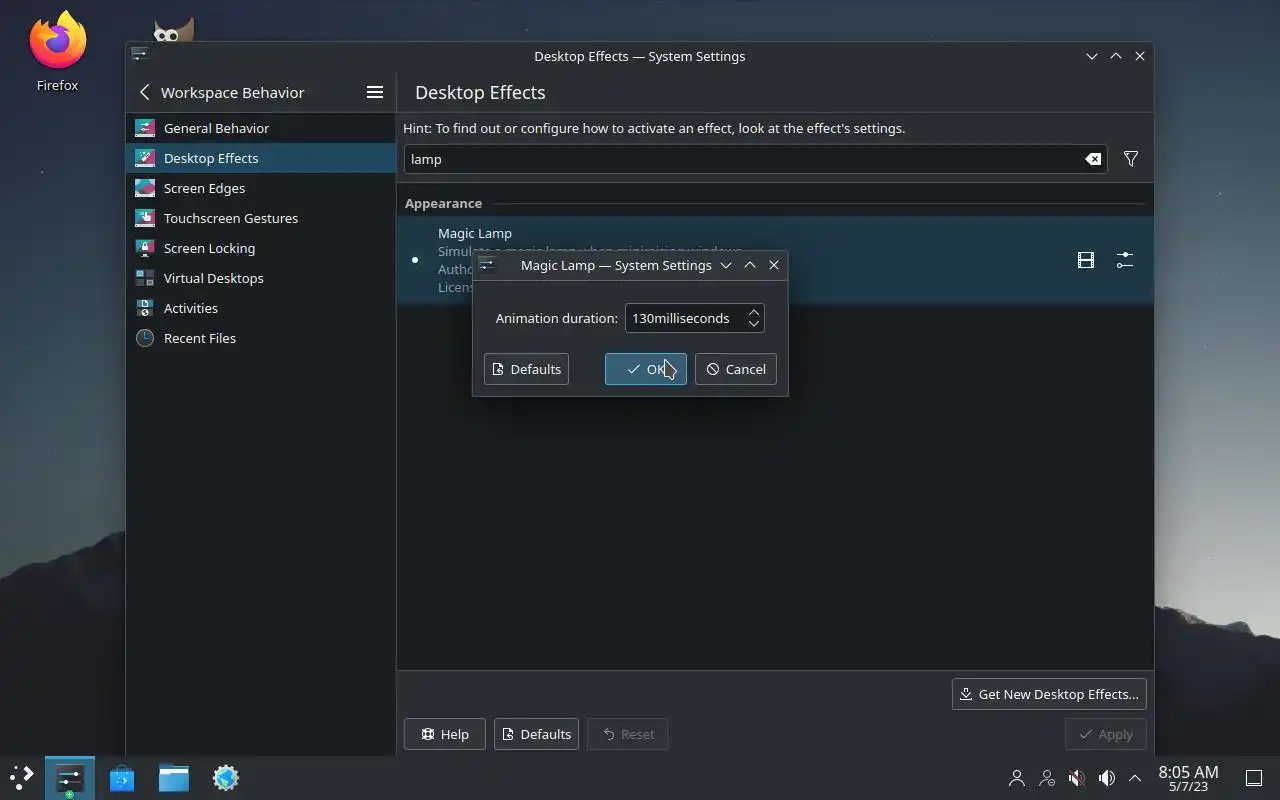Open the volume control tray icon

coord(1107,777)
